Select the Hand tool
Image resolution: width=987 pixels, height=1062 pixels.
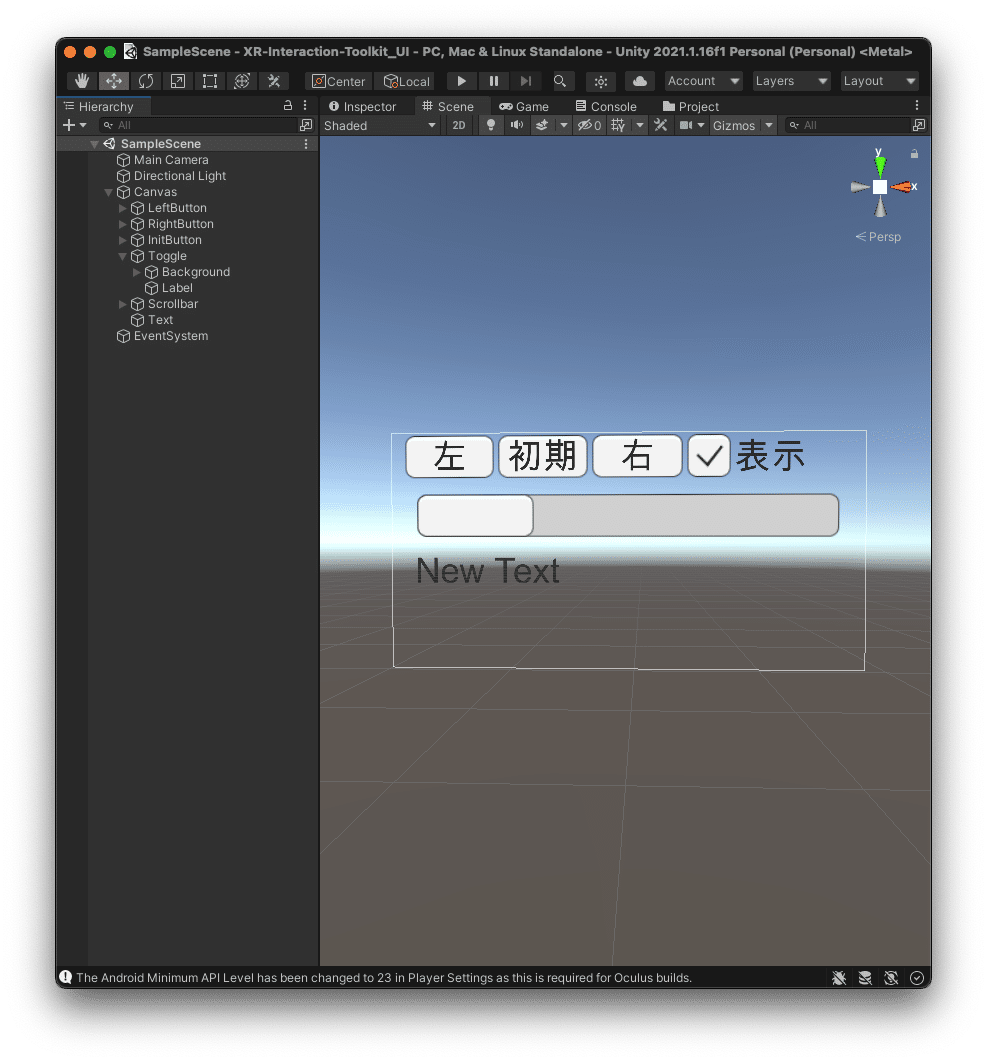pyautogui.click(x=81, y=81)
